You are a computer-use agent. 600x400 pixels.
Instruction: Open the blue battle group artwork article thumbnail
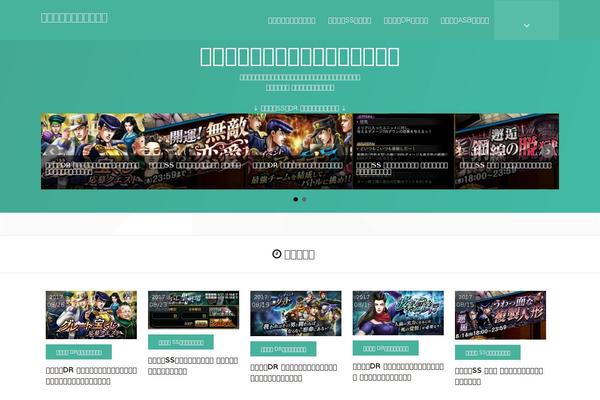[x=296, y=313]
